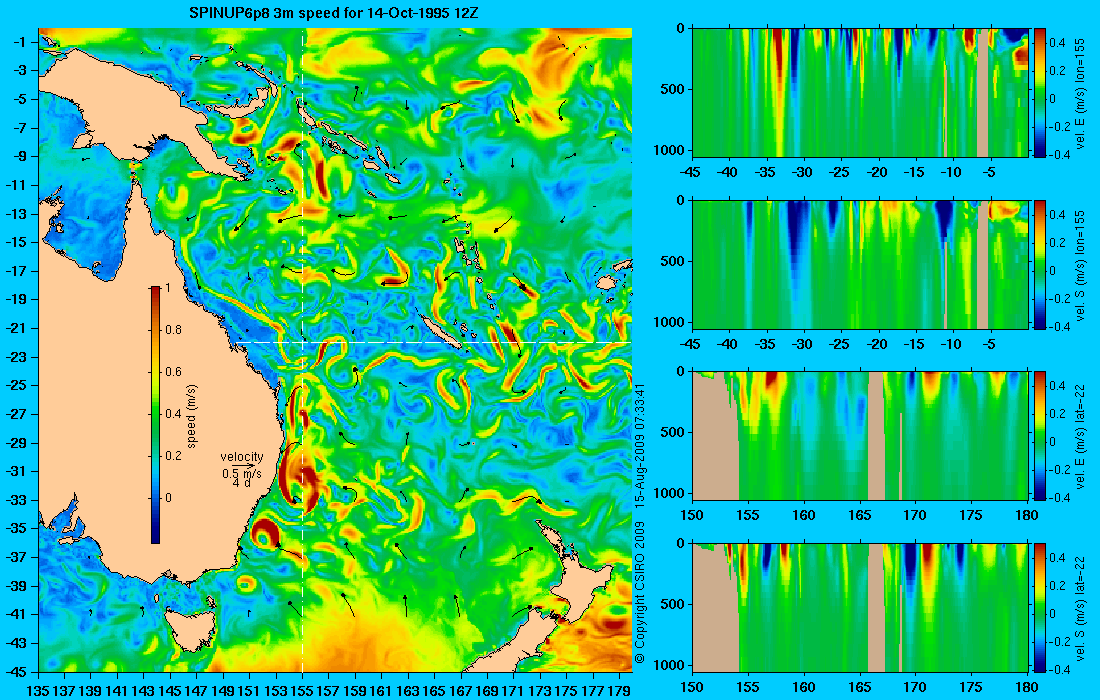Click the "0.8" tick on the speed colorbar
The image size is (1100, 700).
(173, 330)
